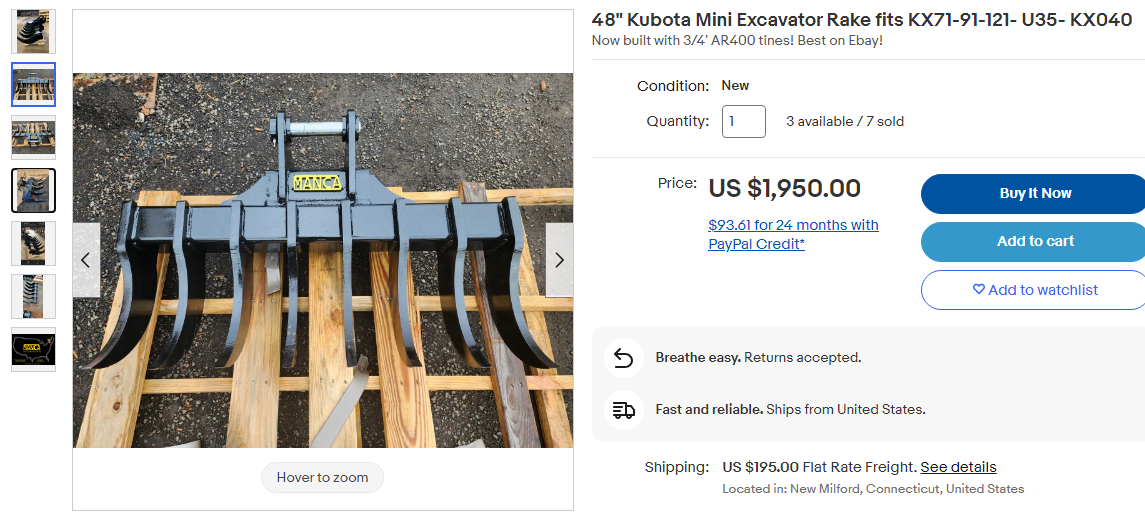This screenshot has width=1145, height=514.
Task: Select the first thumbnail in the gallery
Action: 33,32
